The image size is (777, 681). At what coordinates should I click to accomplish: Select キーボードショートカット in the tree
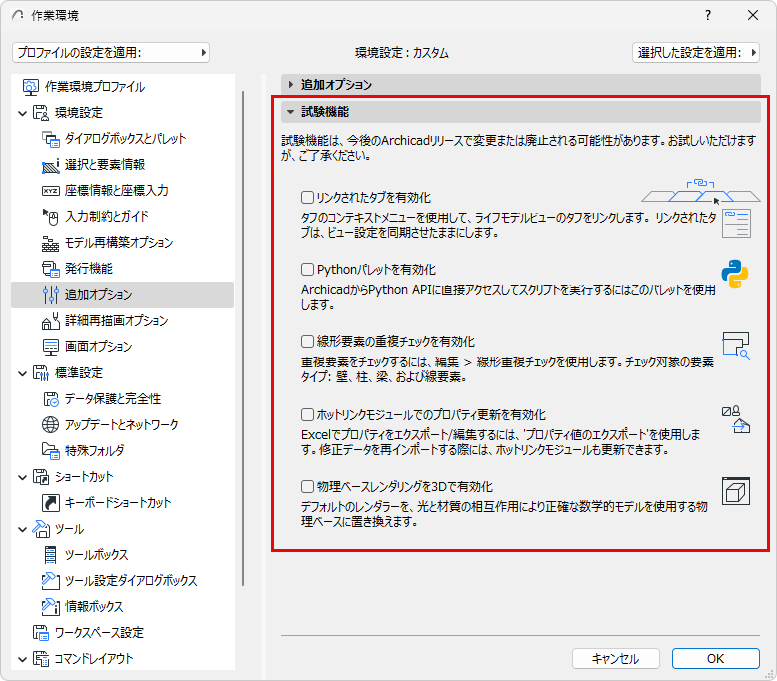[118, 503]
